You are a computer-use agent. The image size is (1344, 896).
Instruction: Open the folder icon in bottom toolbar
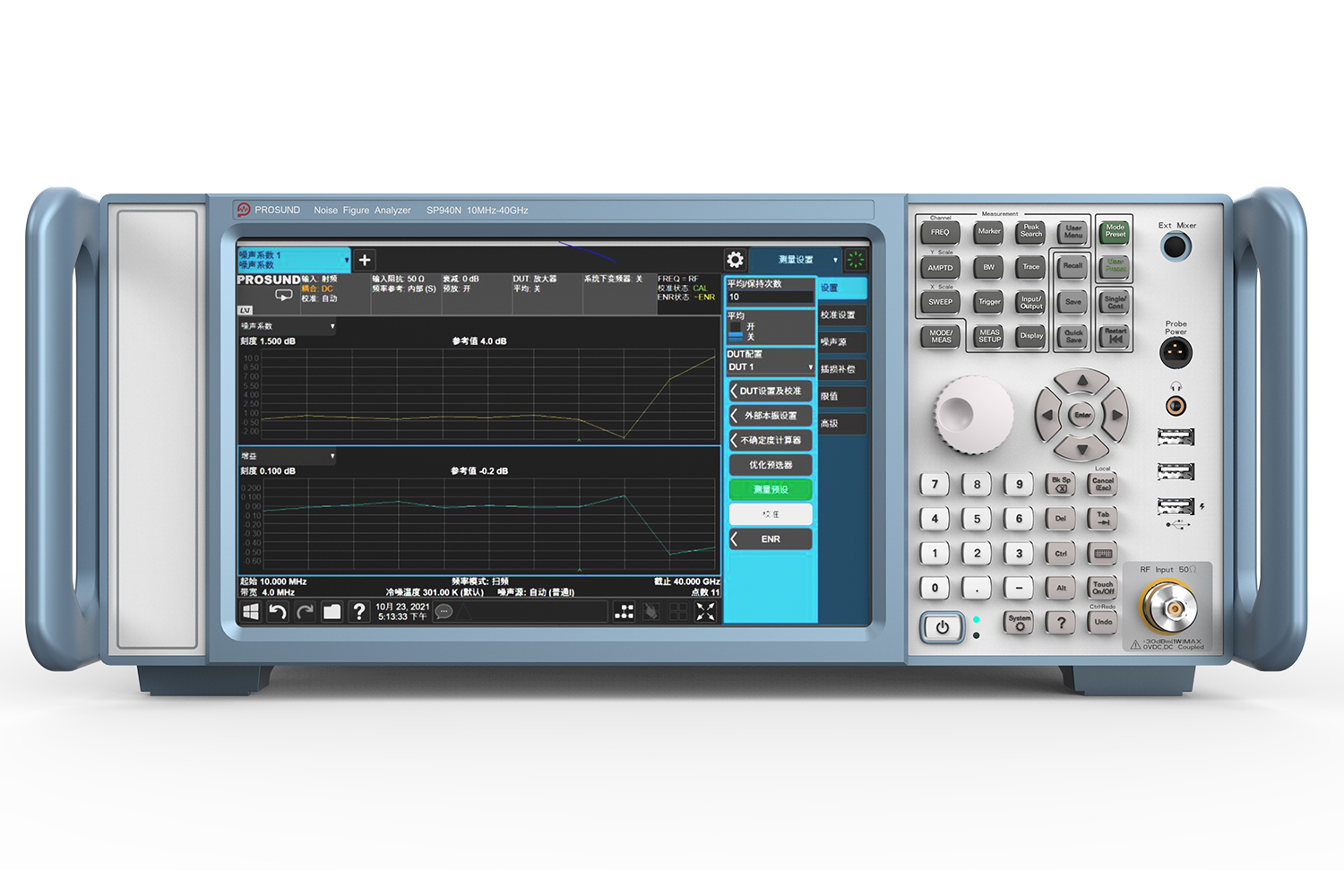point(332,612)
